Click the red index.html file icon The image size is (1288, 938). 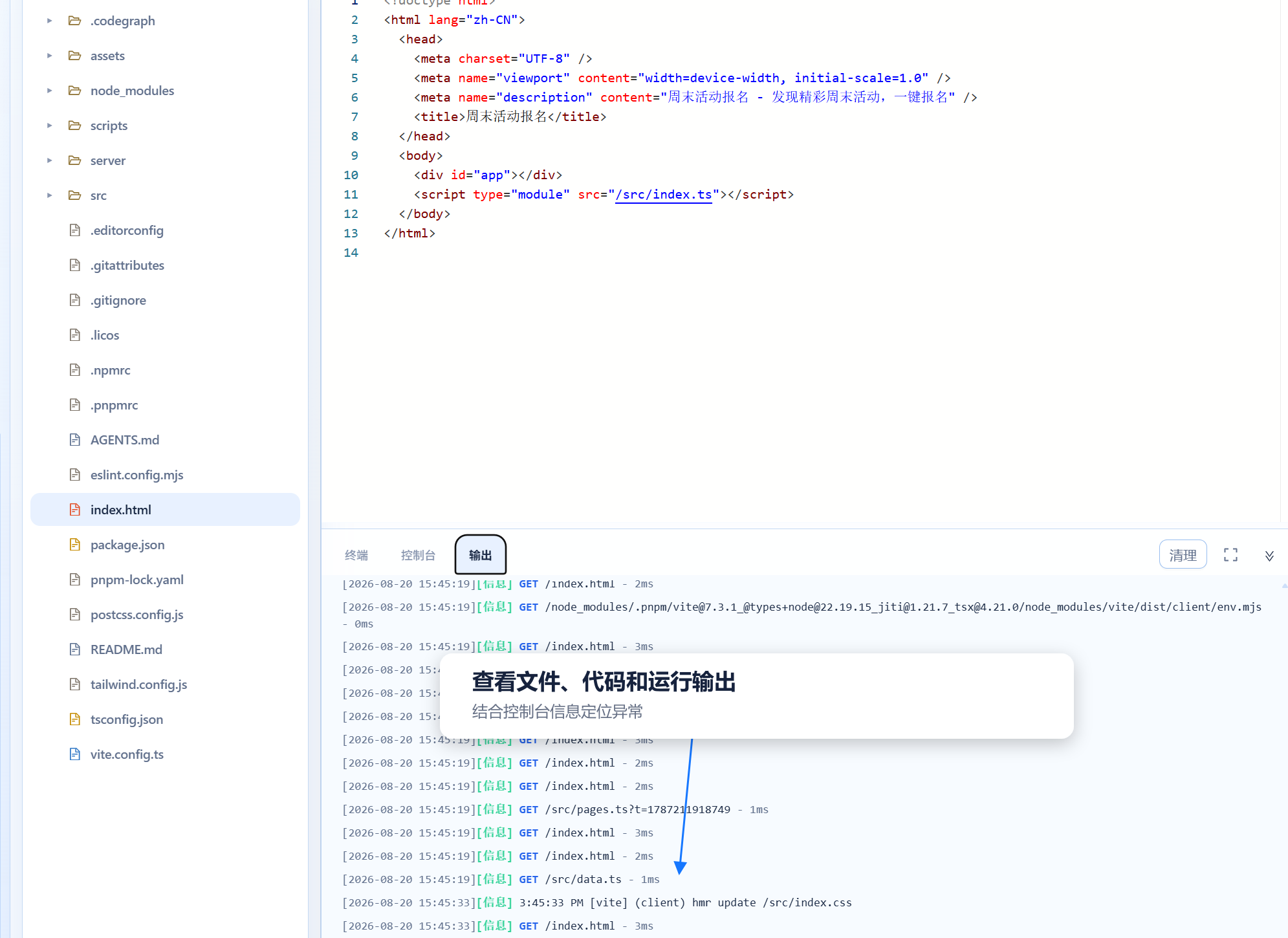75,510
